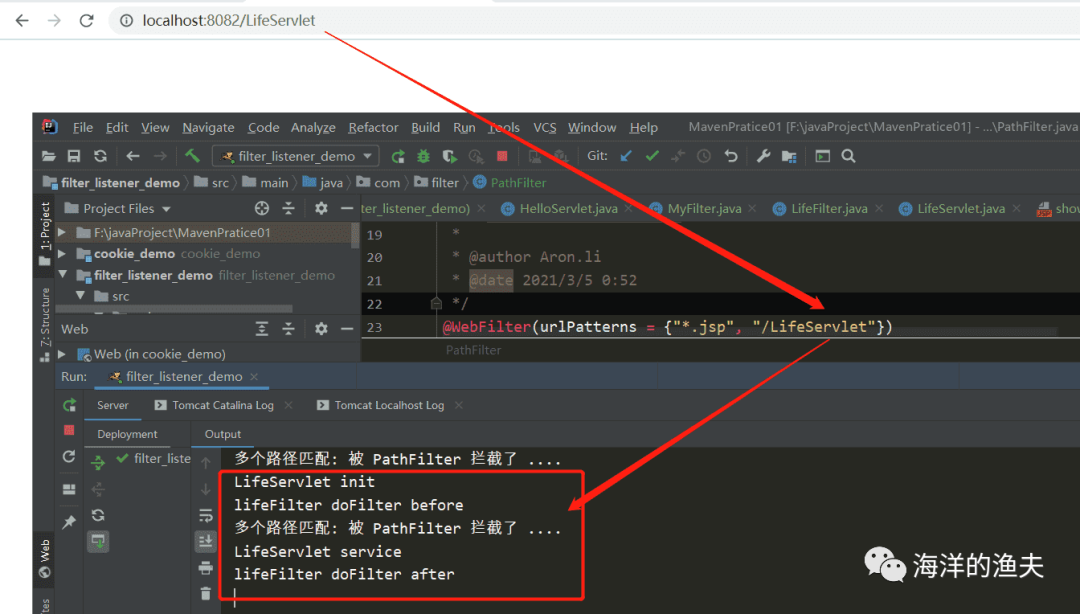The height and width of the screenshot is (614, 1080).
Task: Expand the F:\javaProject\MavenPratice01 node
Action: (x=62, y=232)
